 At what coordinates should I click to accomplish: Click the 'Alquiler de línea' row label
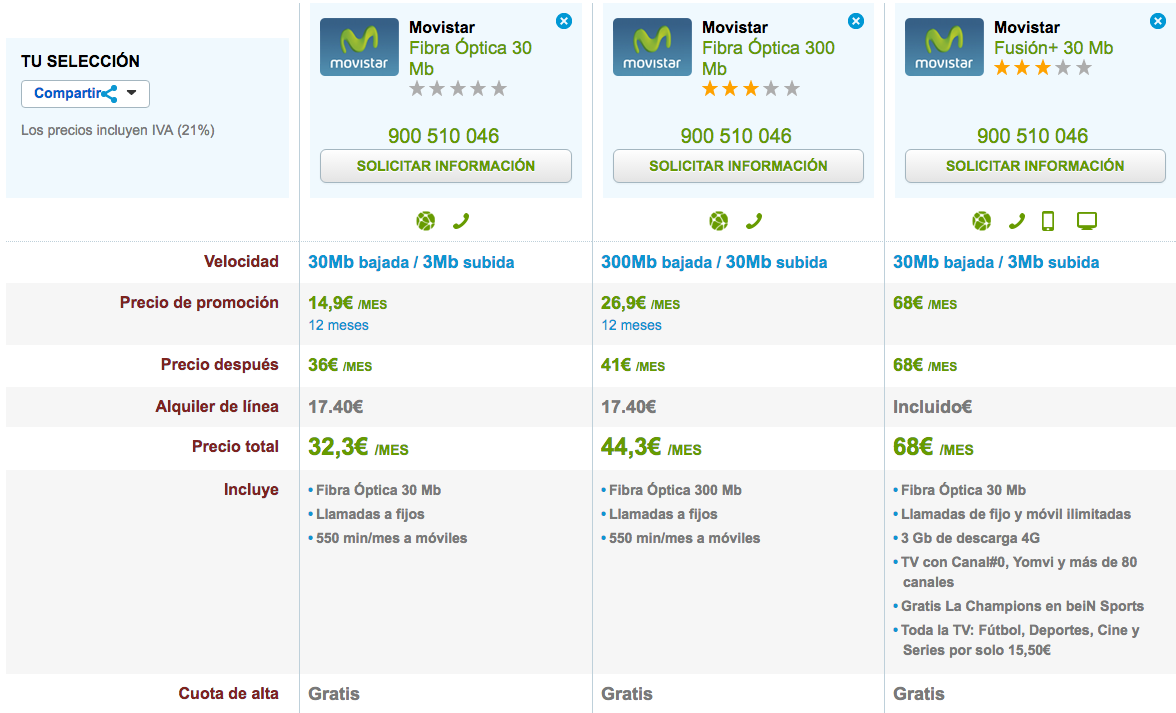[x=218, y=407]
